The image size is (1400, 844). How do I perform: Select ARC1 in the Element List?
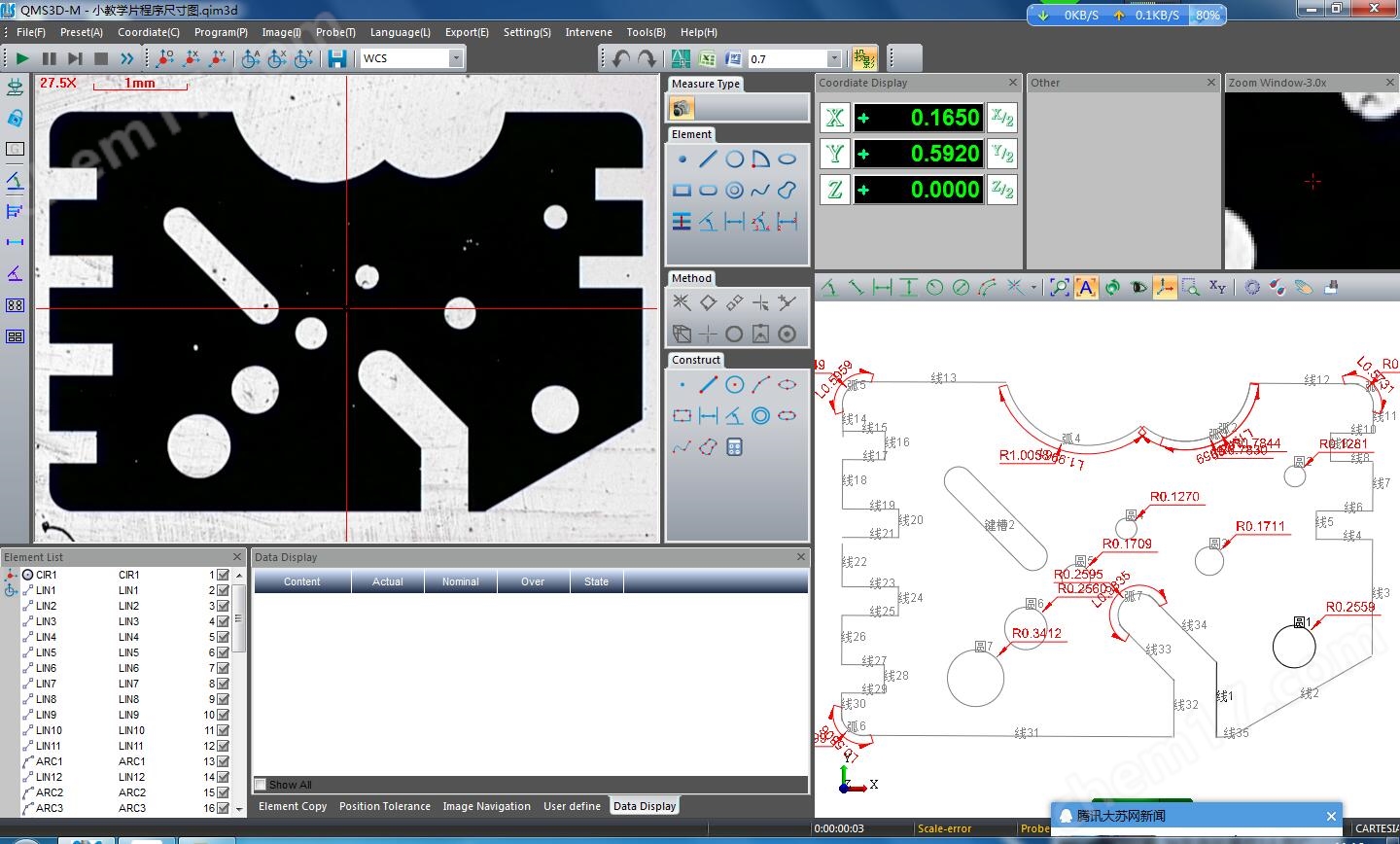click(50, 761)
